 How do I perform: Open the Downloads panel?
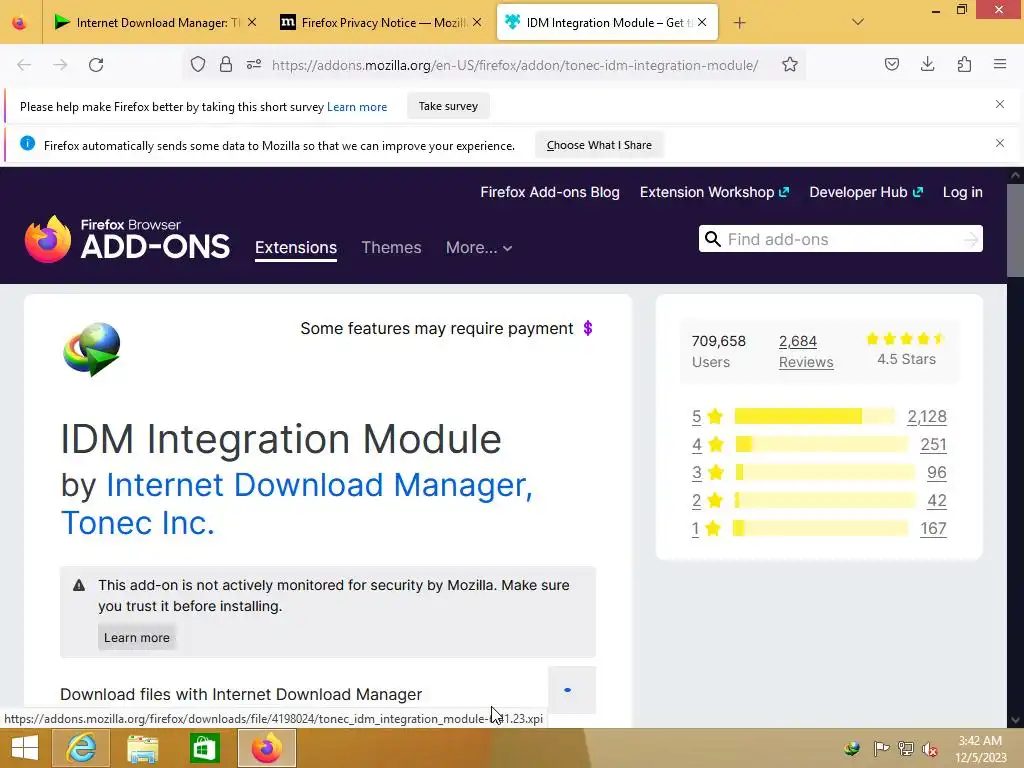tap(927, 64)
